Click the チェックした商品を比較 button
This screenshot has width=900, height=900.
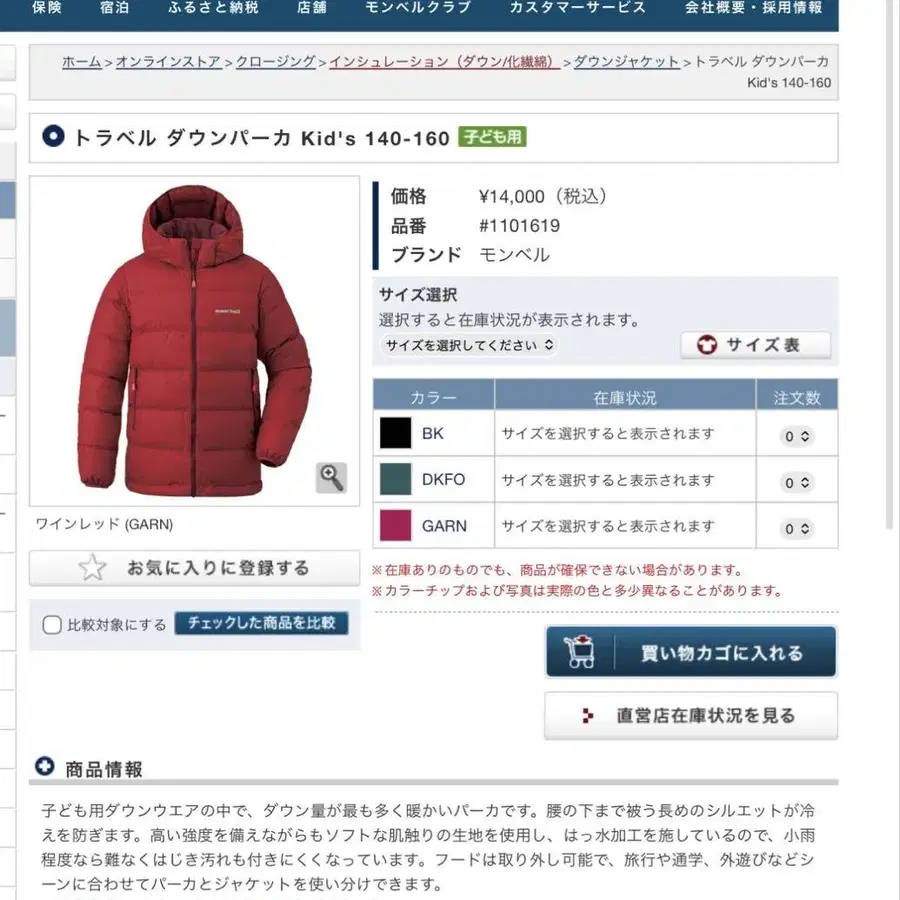point(261,623)
